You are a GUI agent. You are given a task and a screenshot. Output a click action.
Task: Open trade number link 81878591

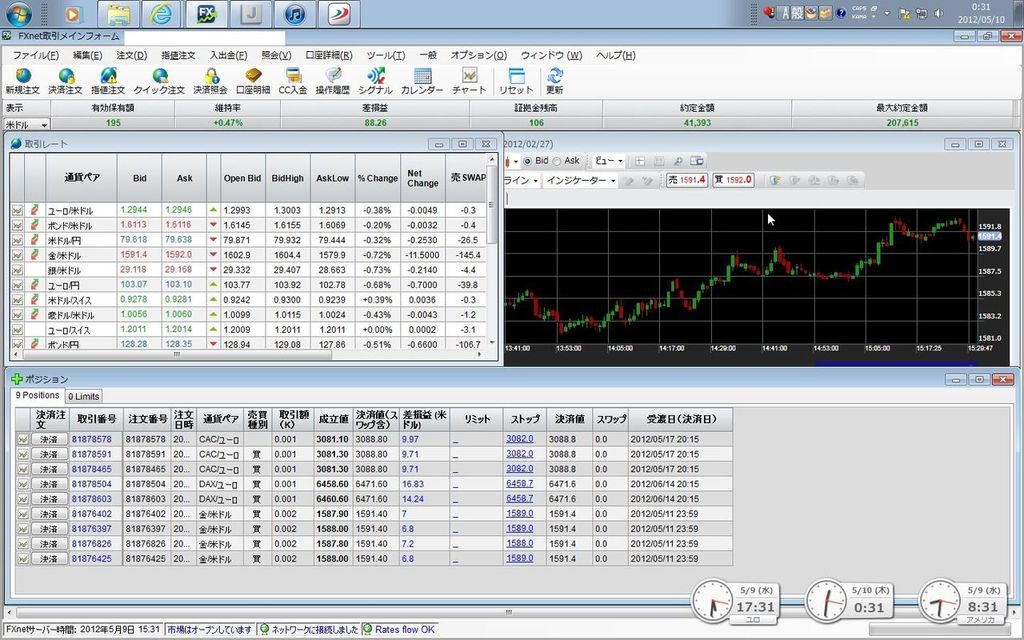click(x=91, y=454)
